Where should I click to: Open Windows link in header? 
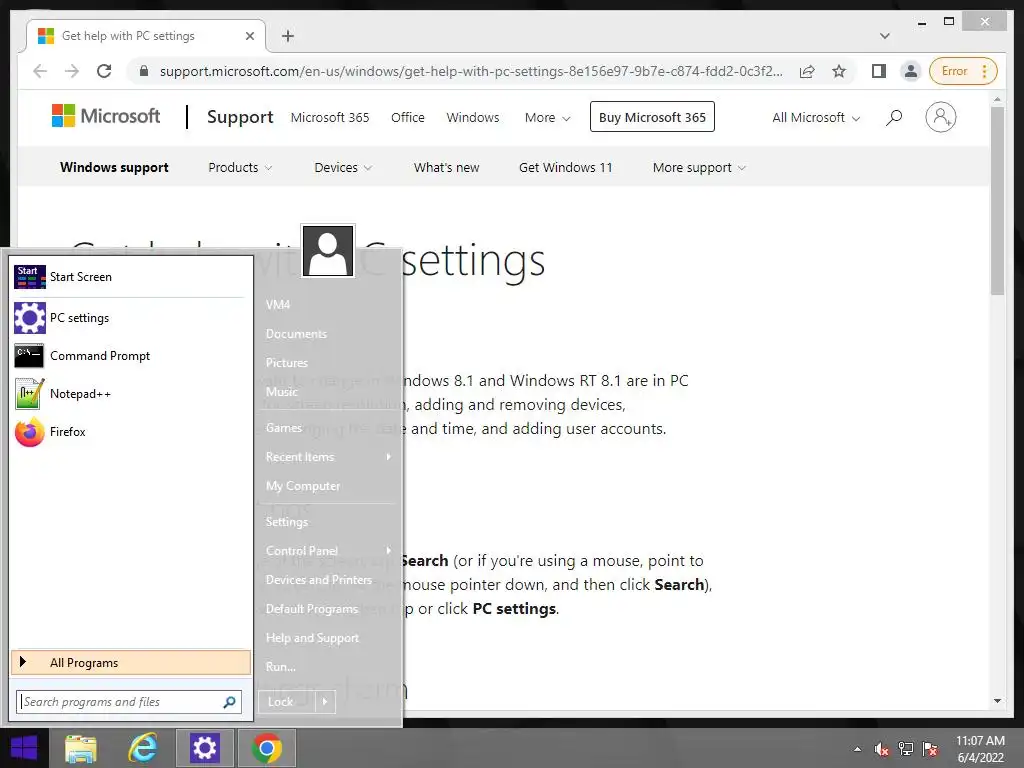(x=473, y=118)
